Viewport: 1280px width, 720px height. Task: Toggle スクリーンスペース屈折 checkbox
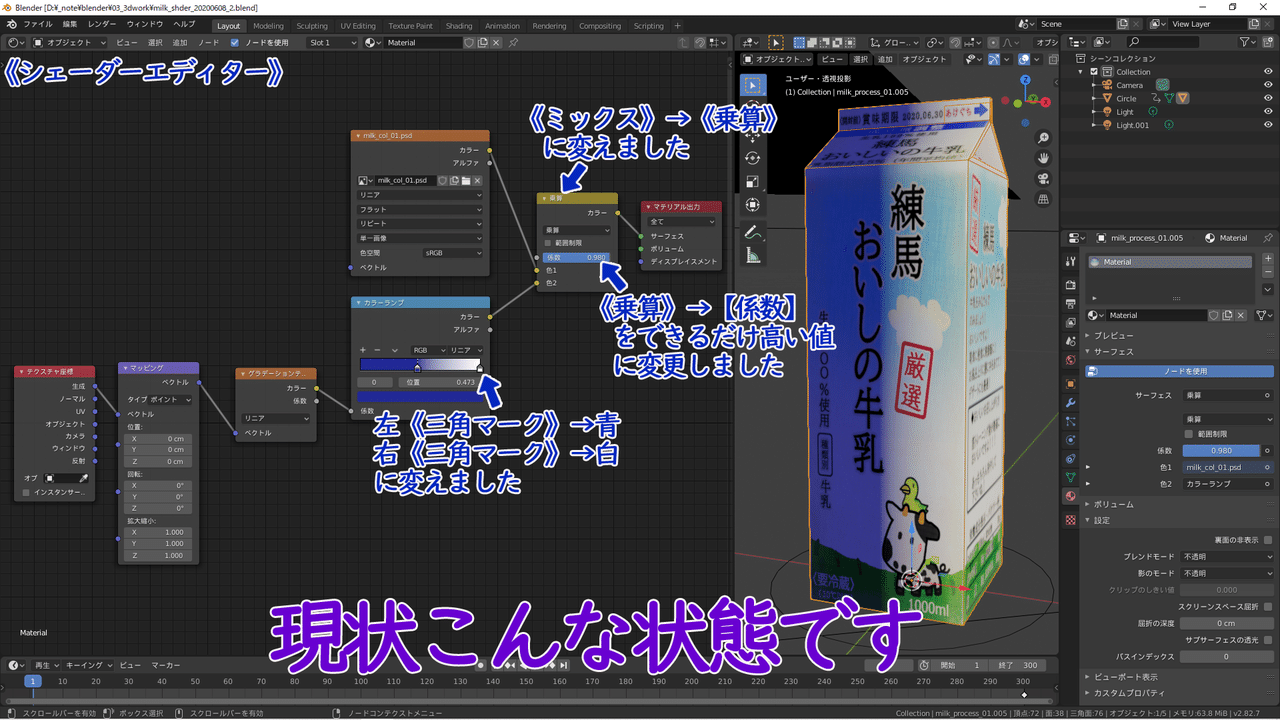[x=1268, y=607]
